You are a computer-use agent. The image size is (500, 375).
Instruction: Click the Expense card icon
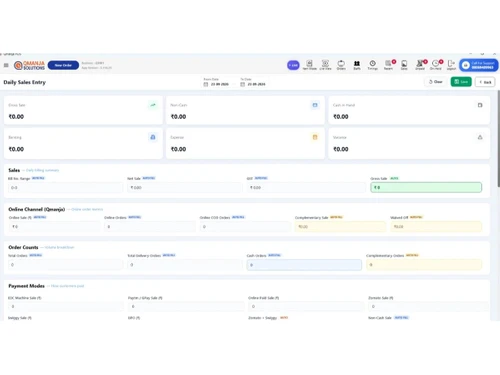(x=315, y=137)
